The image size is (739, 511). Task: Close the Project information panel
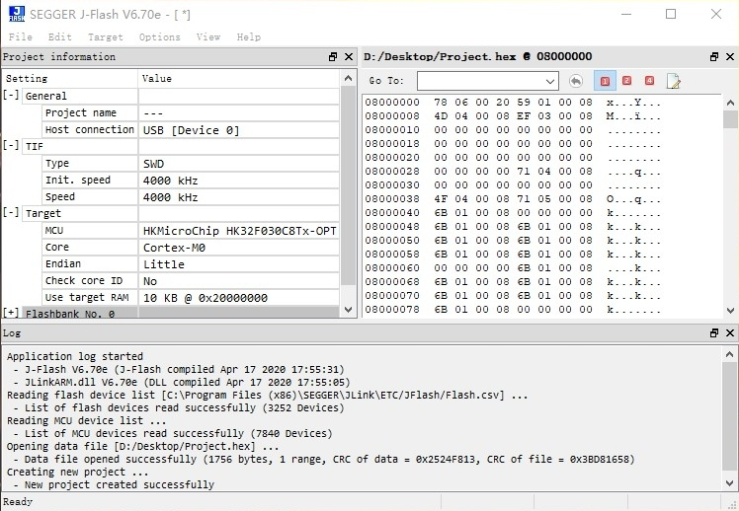coord(349,57)
